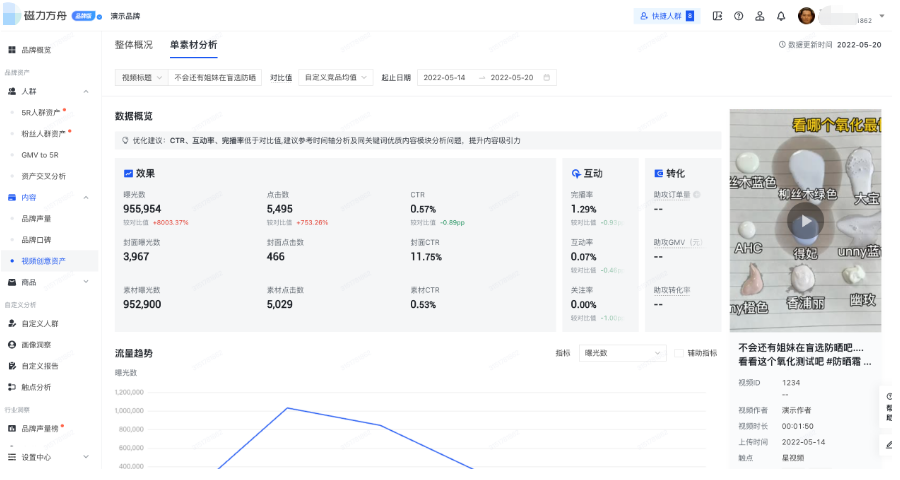
Task: Click end date 2022-05-20 field
Action: coord(511,78)
